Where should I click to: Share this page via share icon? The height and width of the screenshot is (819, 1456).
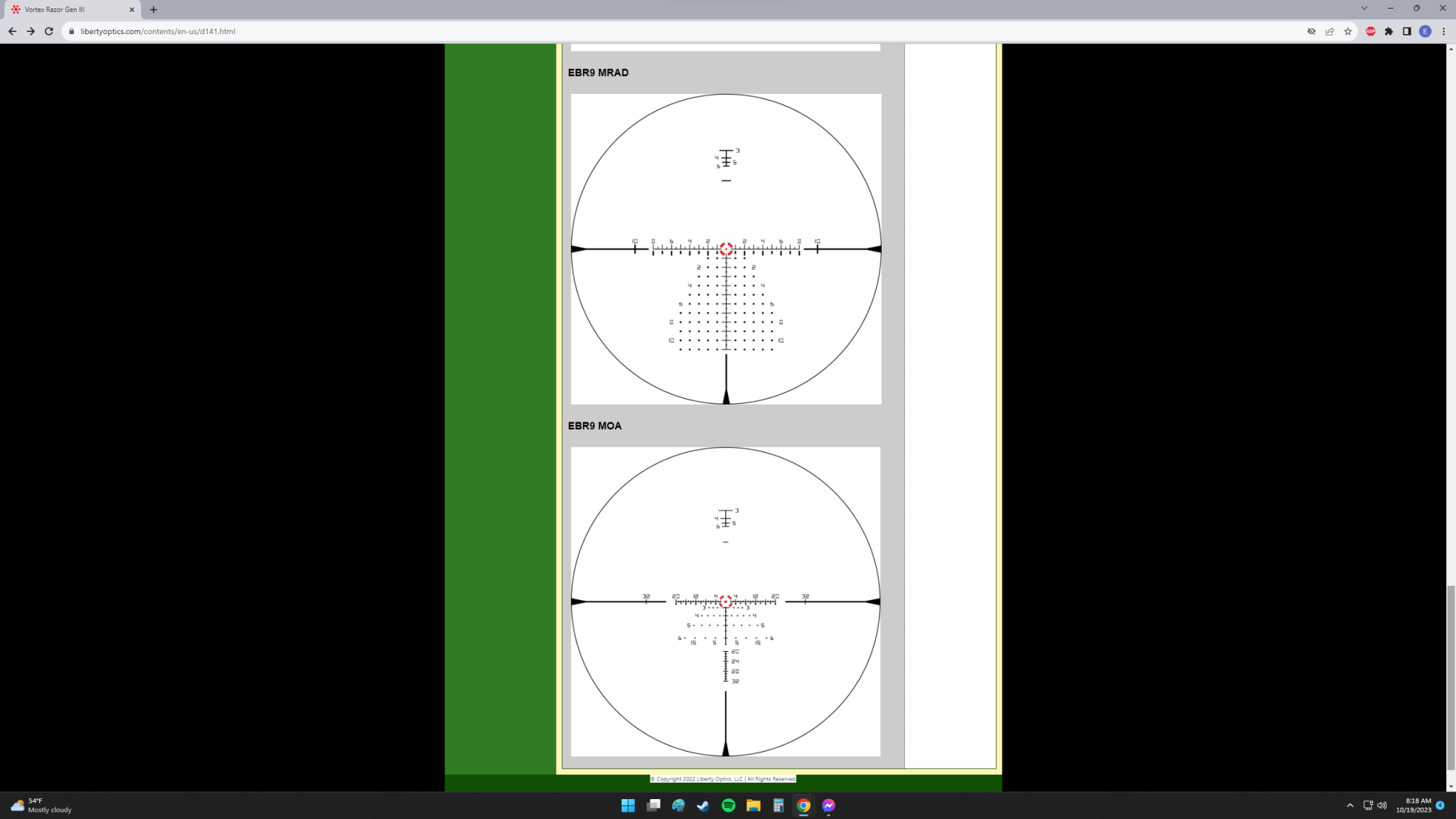tap(1329, 31)
